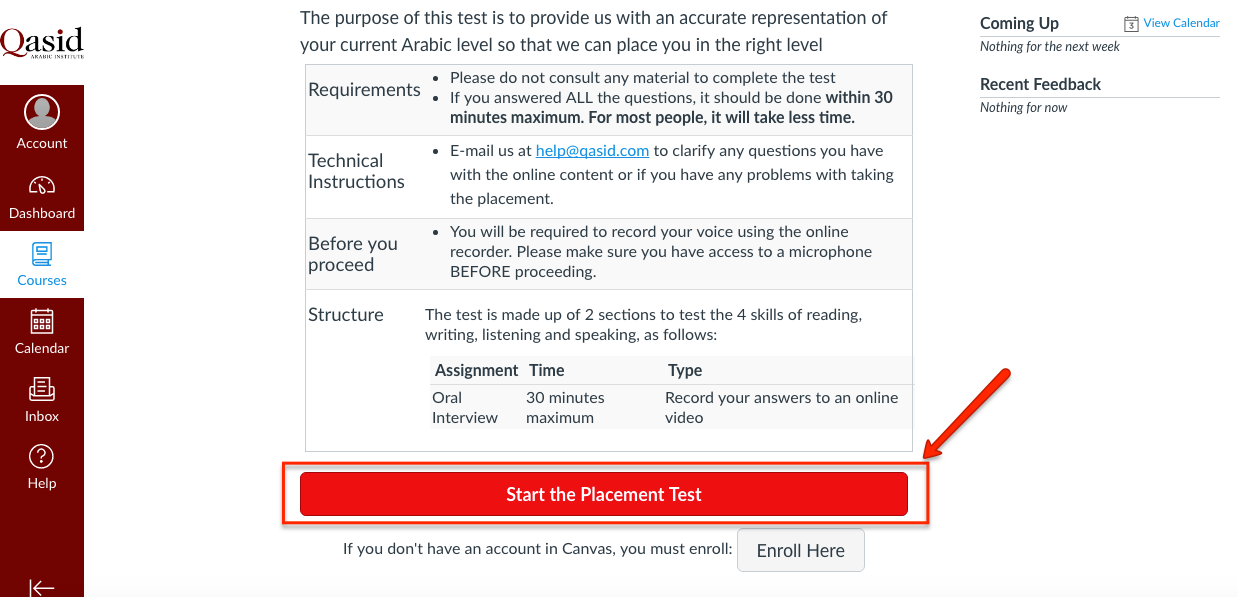Click the small calendar icon beside View Calendar
The image size is (1238, 597).
(x=1131, y=24)
